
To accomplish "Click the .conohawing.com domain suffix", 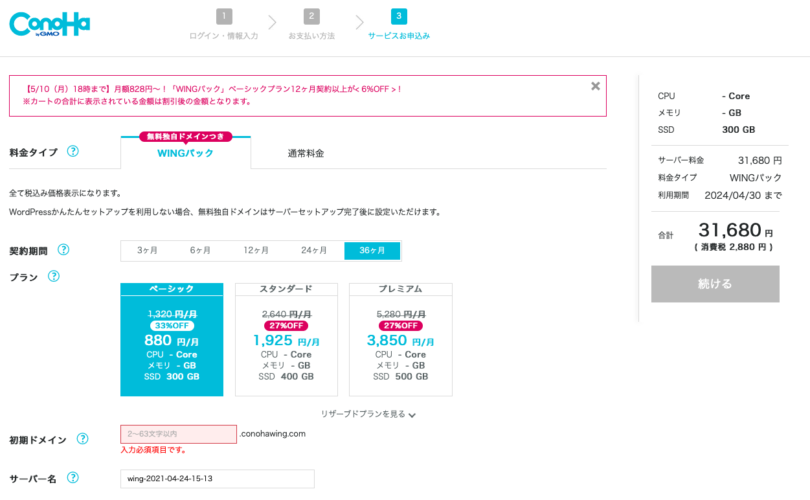I will [x=272, y=434].
